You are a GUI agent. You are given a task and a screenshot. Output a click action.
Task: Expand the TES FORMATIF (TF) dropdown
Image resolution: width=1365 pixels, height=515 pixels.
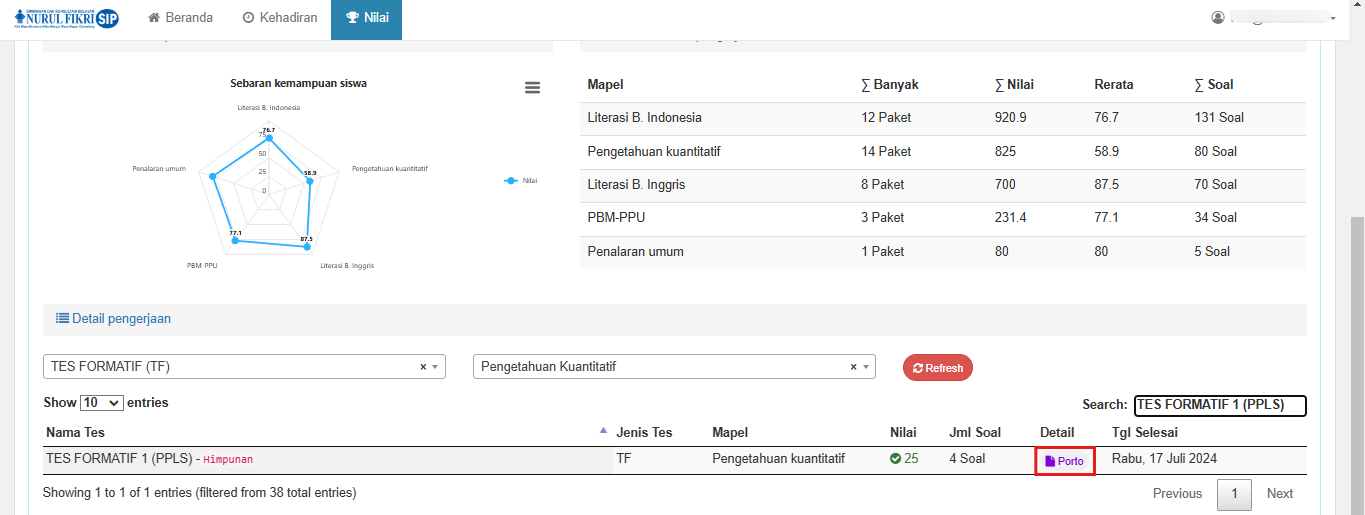[x=435, y=367]
